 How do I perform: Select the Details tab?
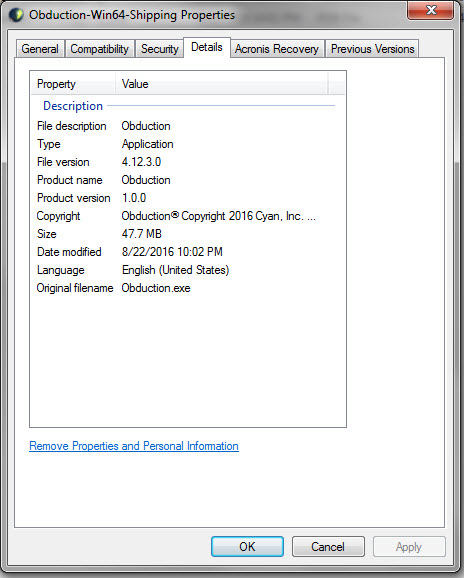207,47
